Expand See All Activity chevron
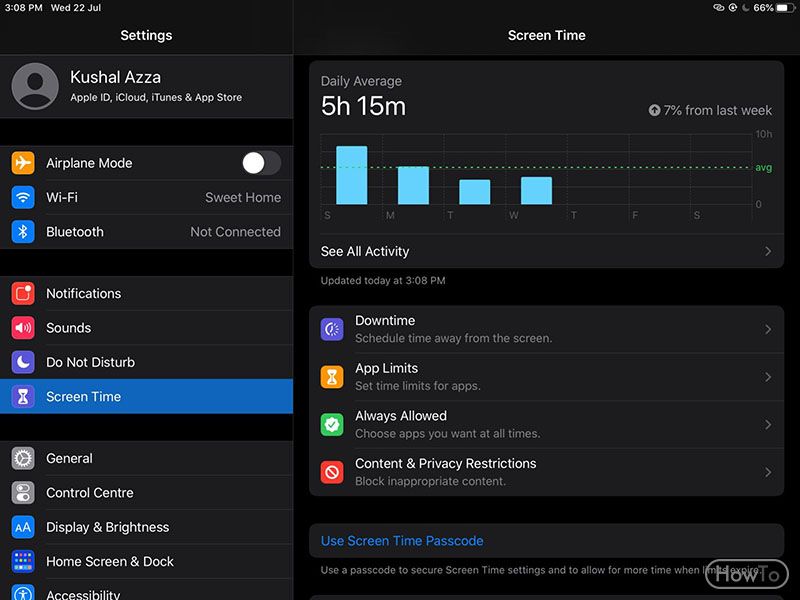Viewport: 800px width, 600px height. pos(768,251)
